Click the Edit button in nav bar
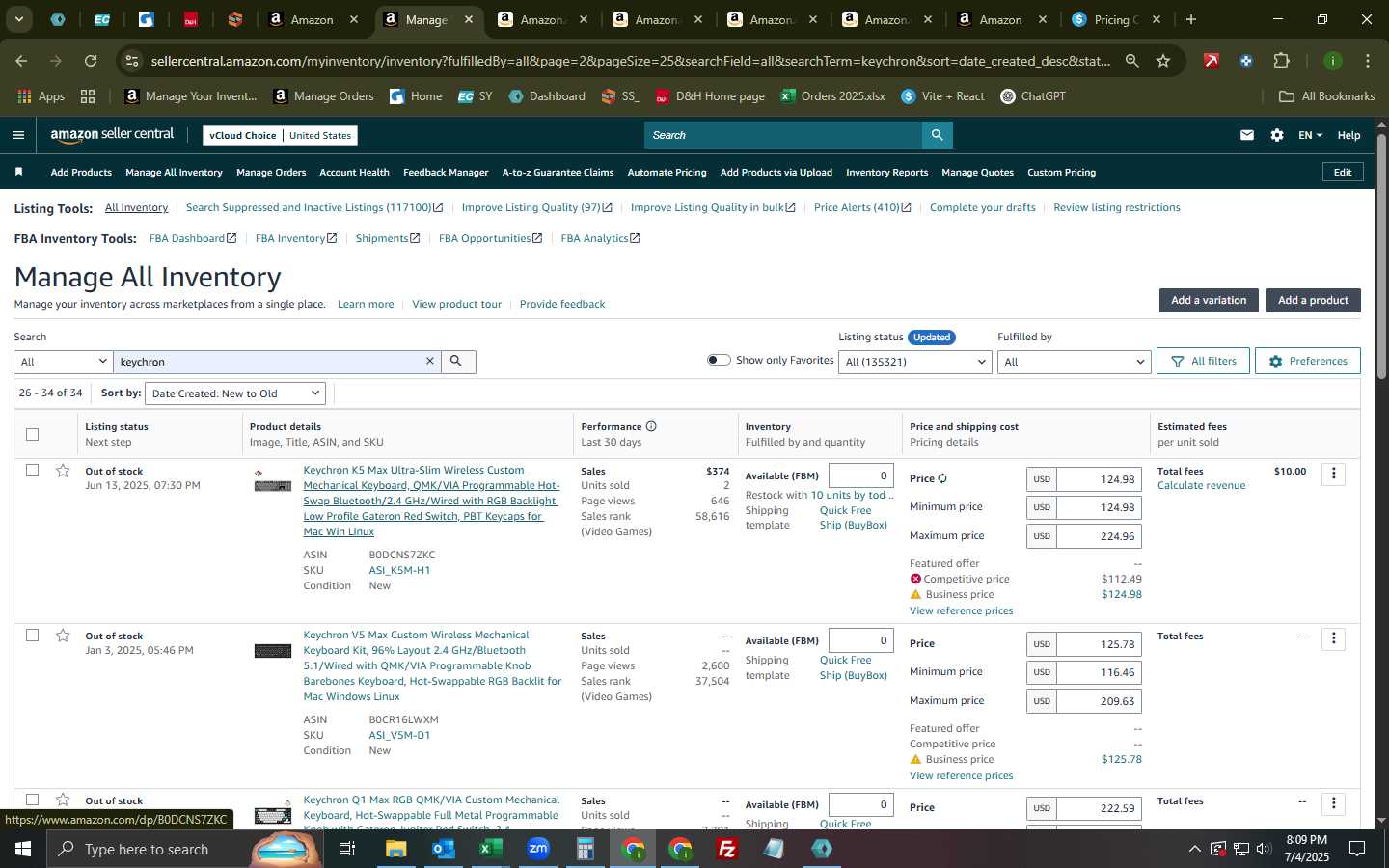This screenshot has height=868, width=1389. click(1342, 172)
